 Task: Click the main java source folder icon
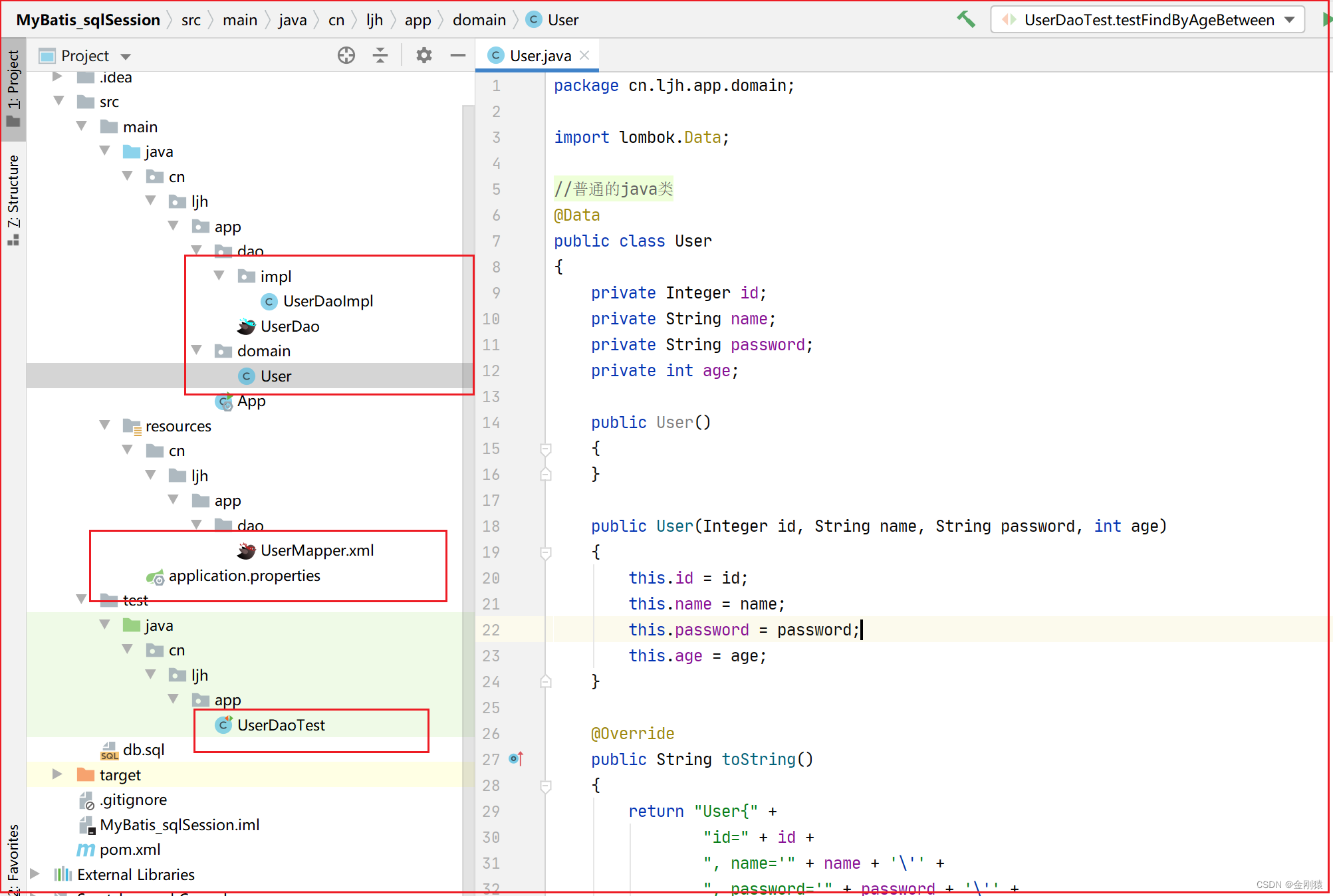[x=132, y=152]
